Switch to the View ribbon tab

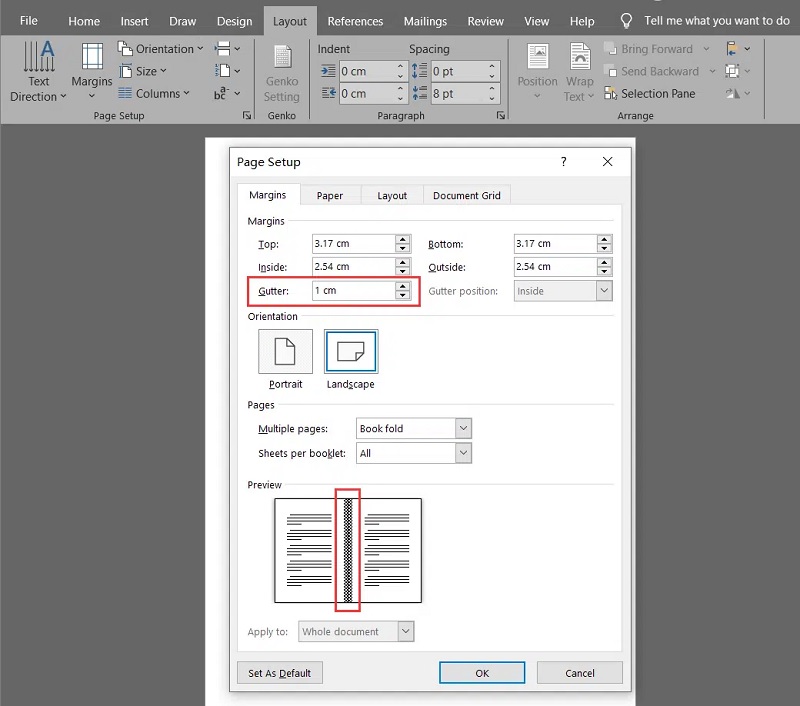coord(536,21)
